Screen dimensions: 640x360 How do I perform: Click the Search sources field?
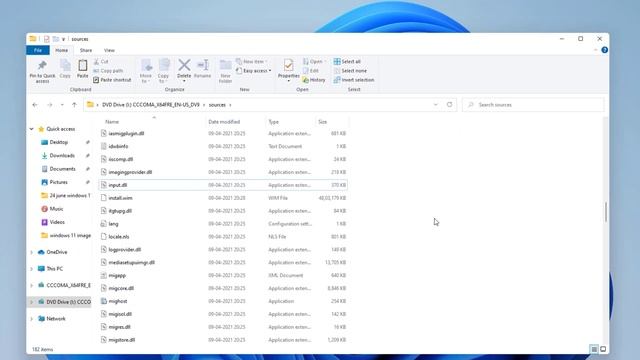pyautogui.click(x=533, y=105)
